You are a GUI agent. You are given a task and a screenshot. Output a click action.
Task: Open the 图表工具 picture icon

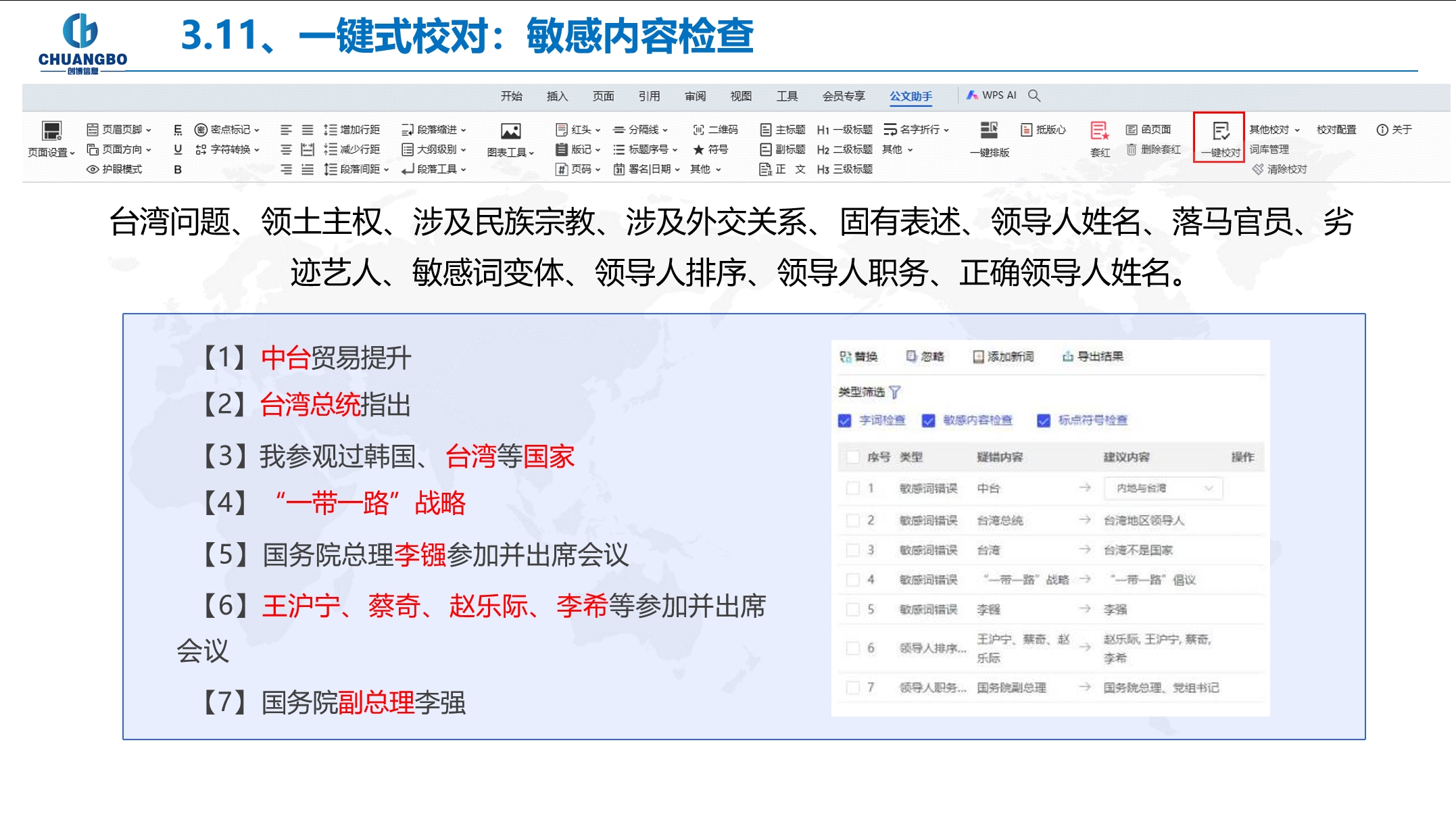(x=510, y=131)
